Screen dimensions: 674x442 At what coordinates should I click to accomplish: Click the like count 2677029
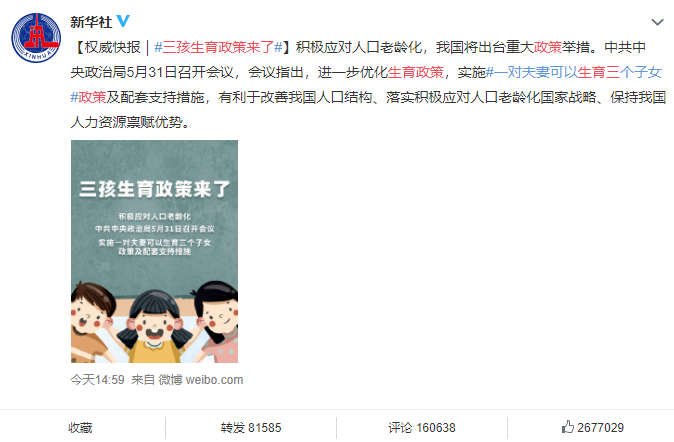(x=600, y=427)
